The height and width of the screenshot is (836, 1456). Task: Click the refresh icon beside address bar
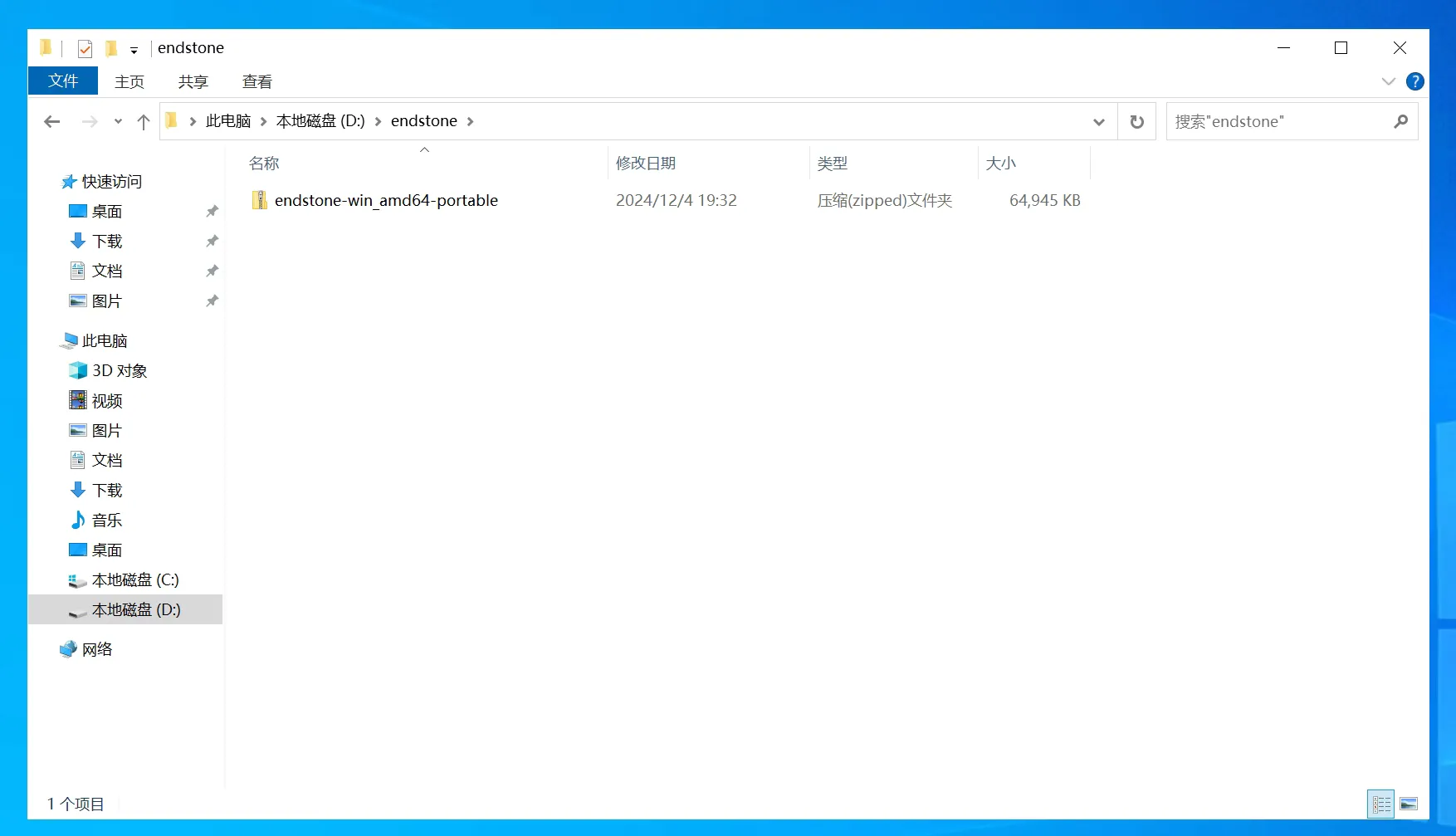point(1136,122)
